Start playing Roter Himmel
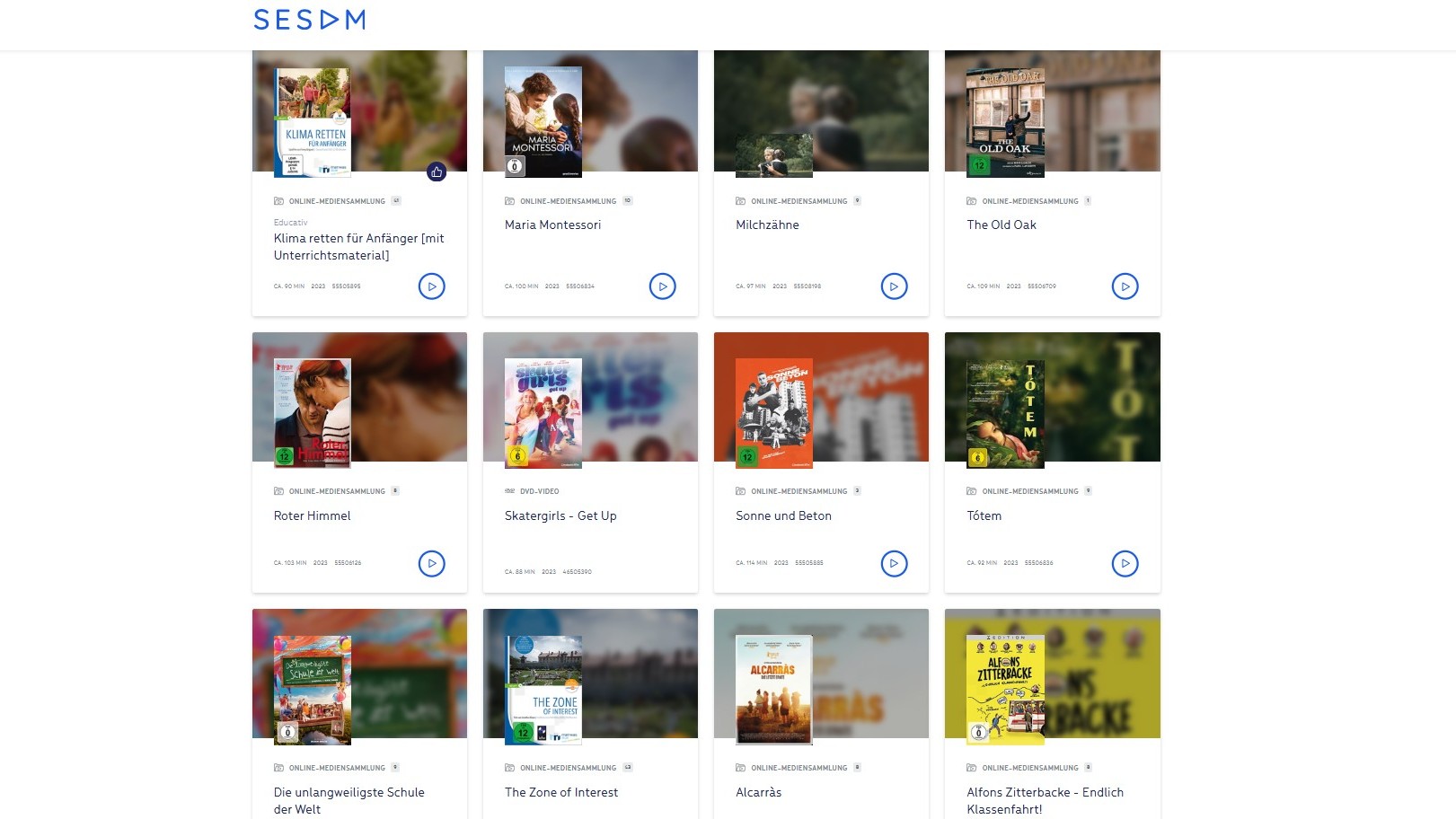Screen dimensions: 1456x819 click(432, 564)
